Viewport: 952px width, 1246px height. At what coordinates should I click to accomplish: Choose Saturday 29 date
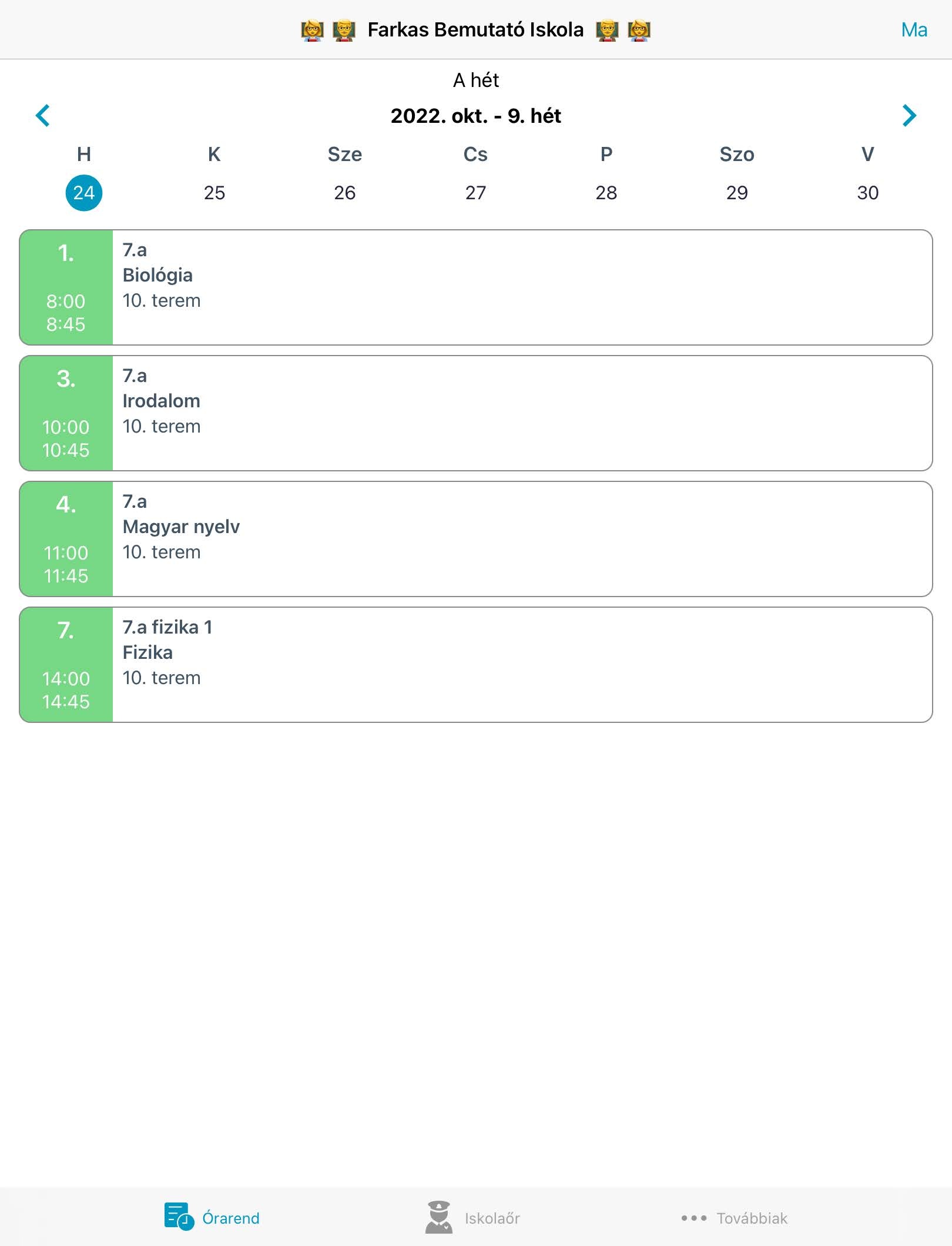coord(737,193)
